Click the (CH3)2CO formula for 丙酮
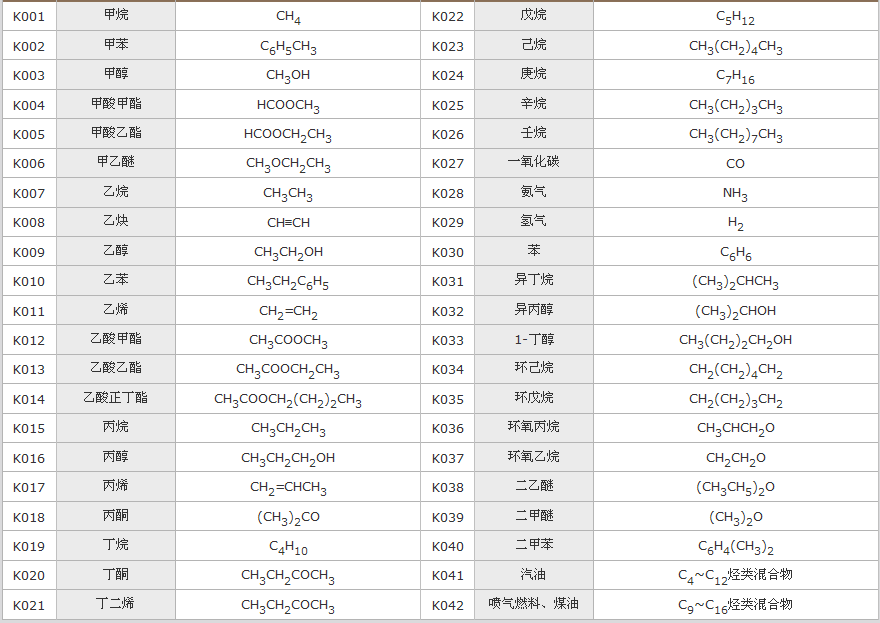Image resolution: width=880 pixels, height=623 pixels. pyautogui.click(x=288, y=517)
